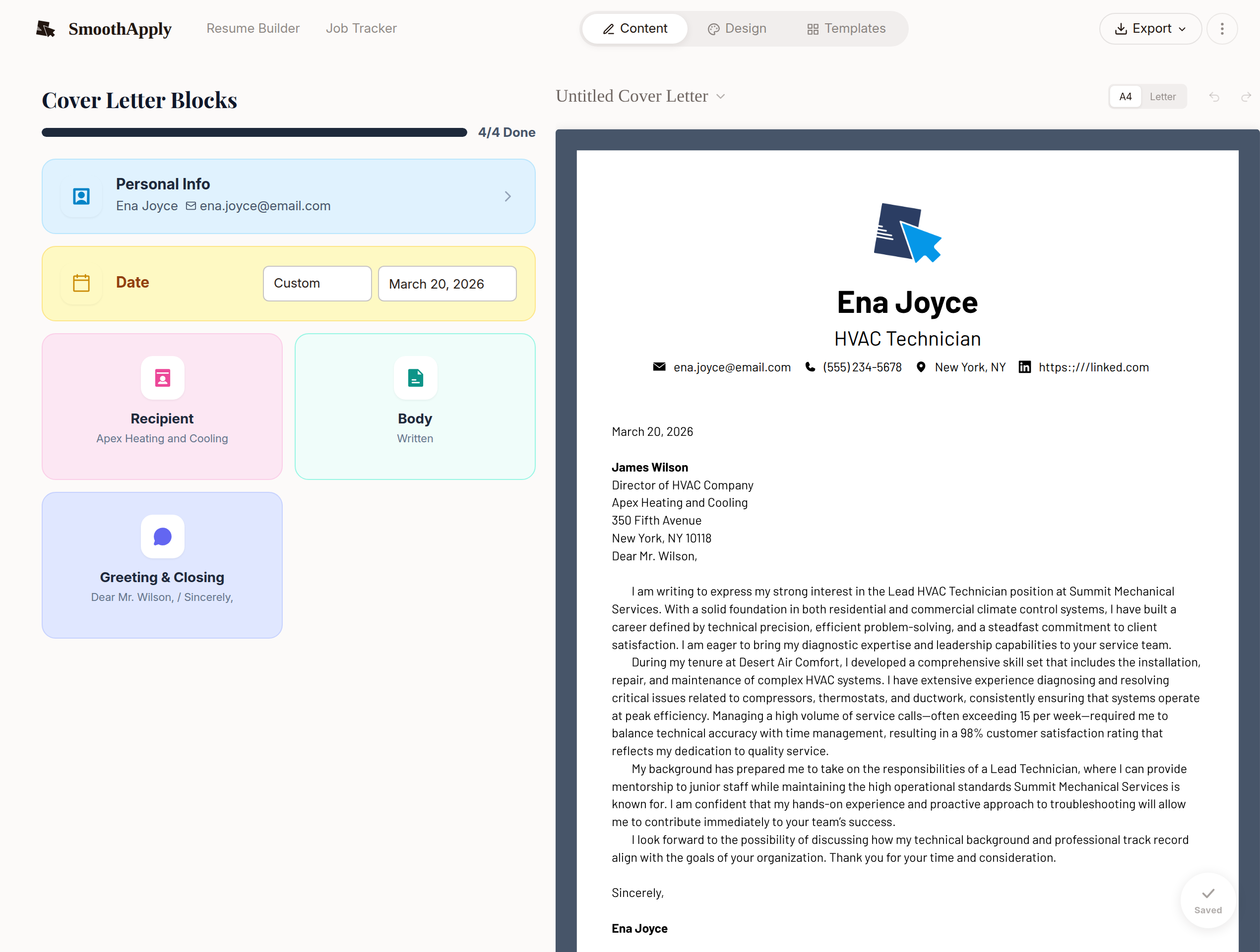The height and width of the screenshot is (952, 1260).
Task: Click the Personal Info contact icon
Action: [81, 196]
